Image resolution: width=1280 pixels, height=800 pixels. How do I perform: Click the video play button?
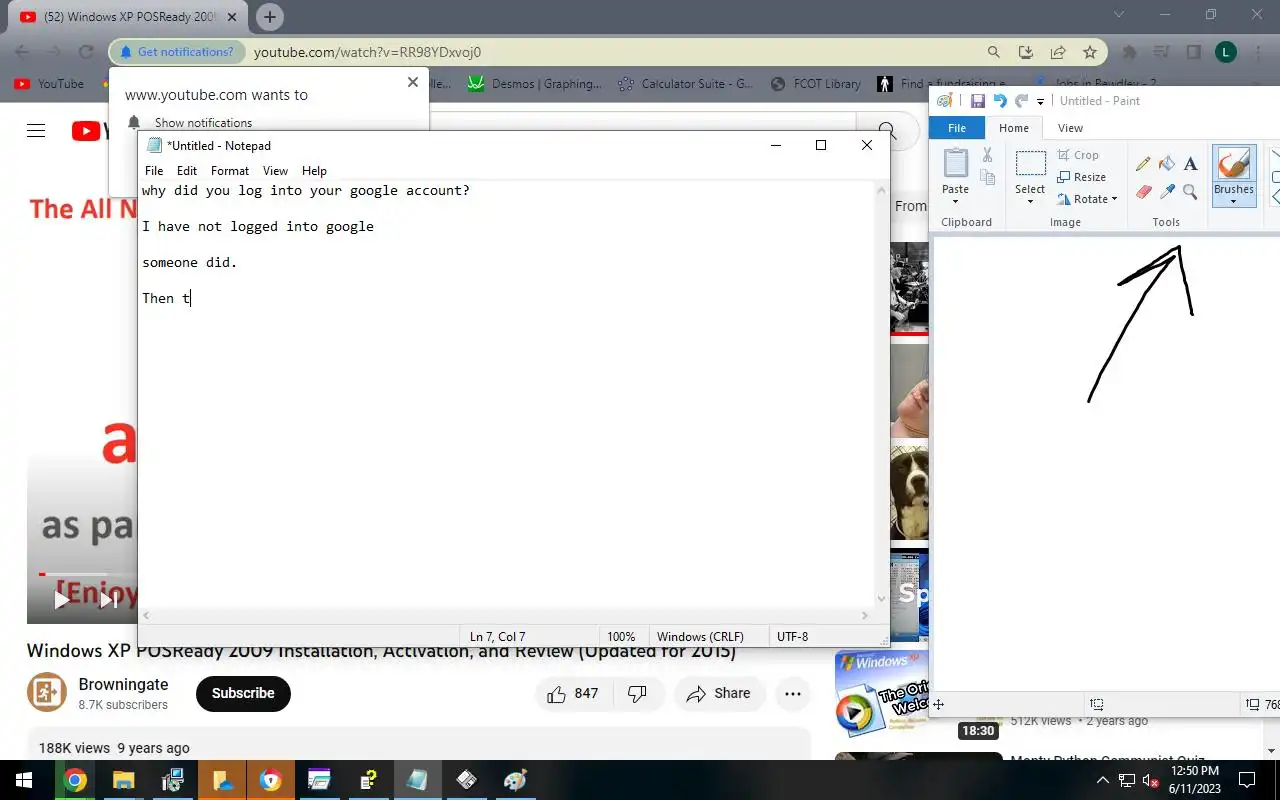click(61, 598)
